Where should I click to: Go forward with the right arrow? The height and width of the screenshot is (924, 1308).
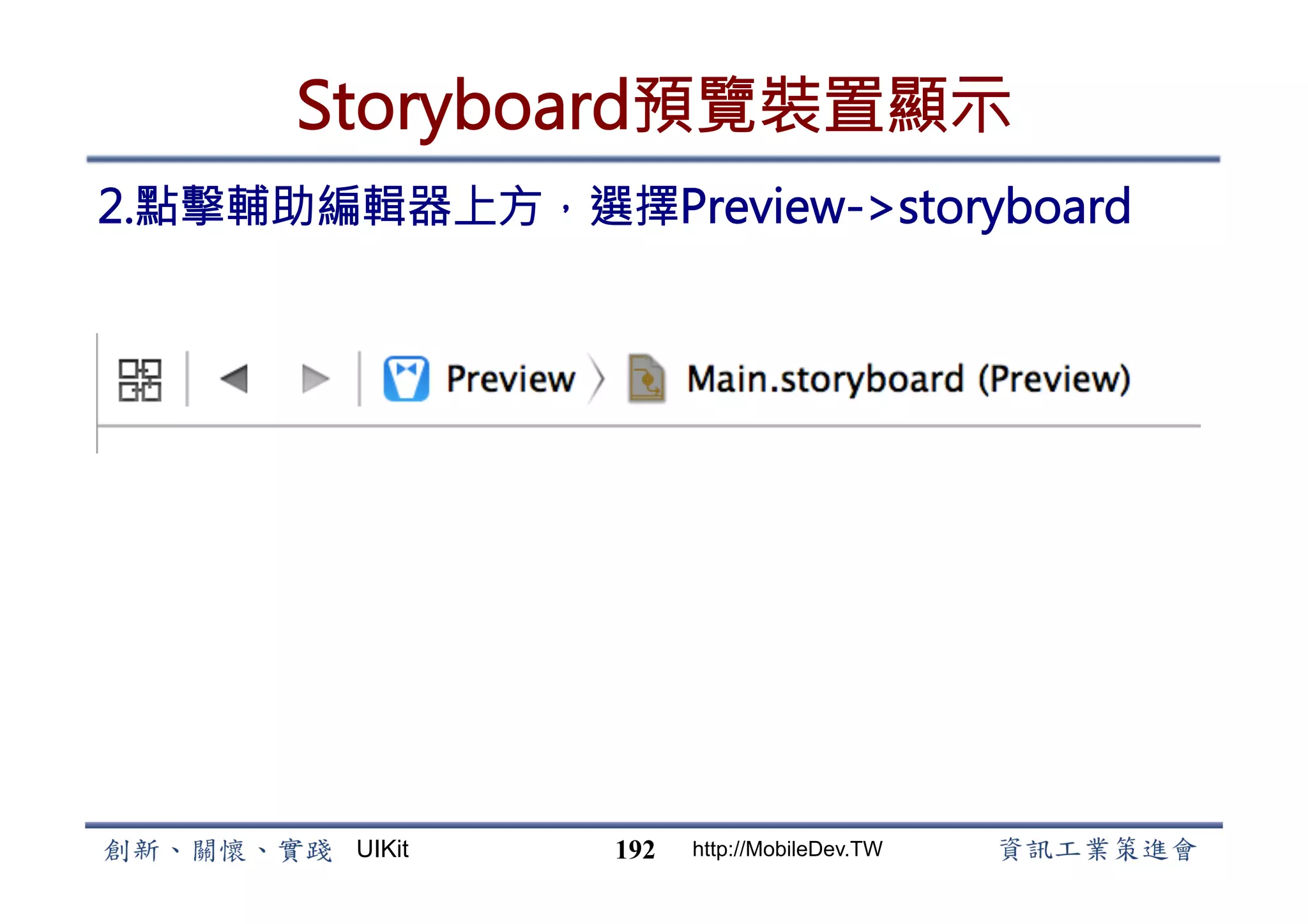click(x=316, y=379)
